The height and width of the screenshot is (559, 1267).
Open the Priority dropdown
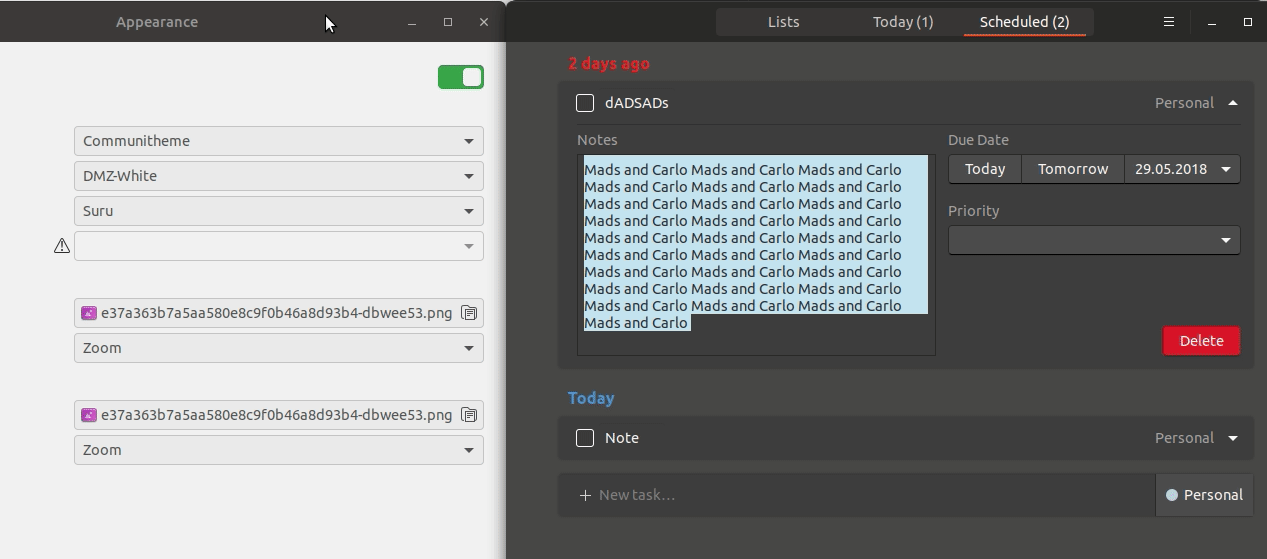[1094, 240]
